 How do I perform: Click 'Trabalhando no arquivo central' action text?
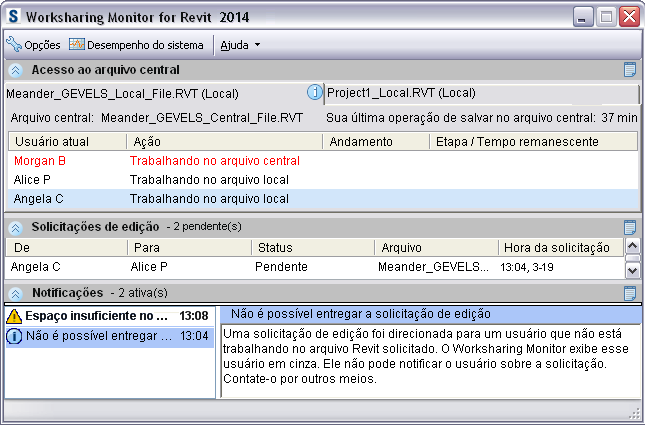[x=215, y=161]
